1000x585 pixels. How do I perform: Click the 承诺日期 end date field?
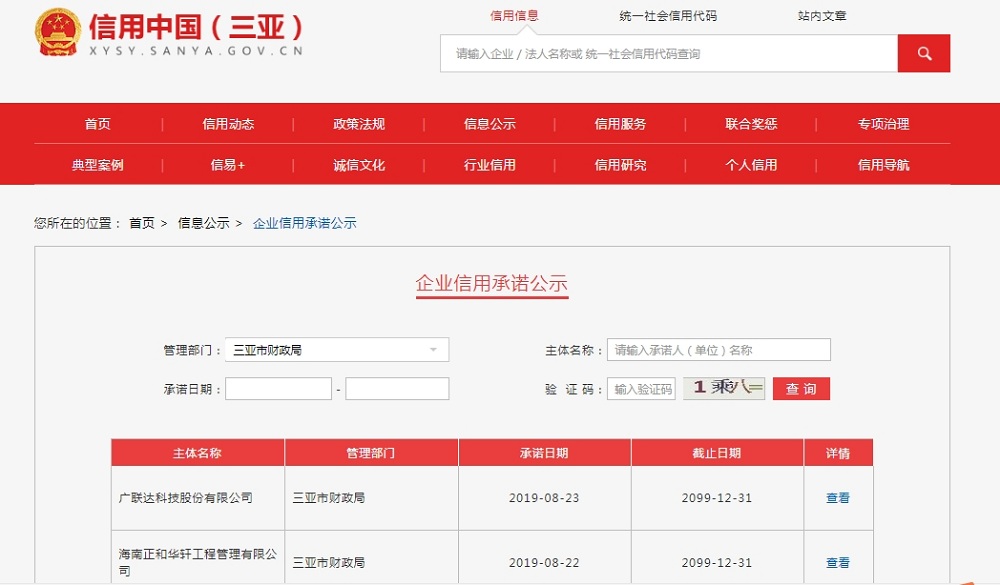tap(397, 389)
